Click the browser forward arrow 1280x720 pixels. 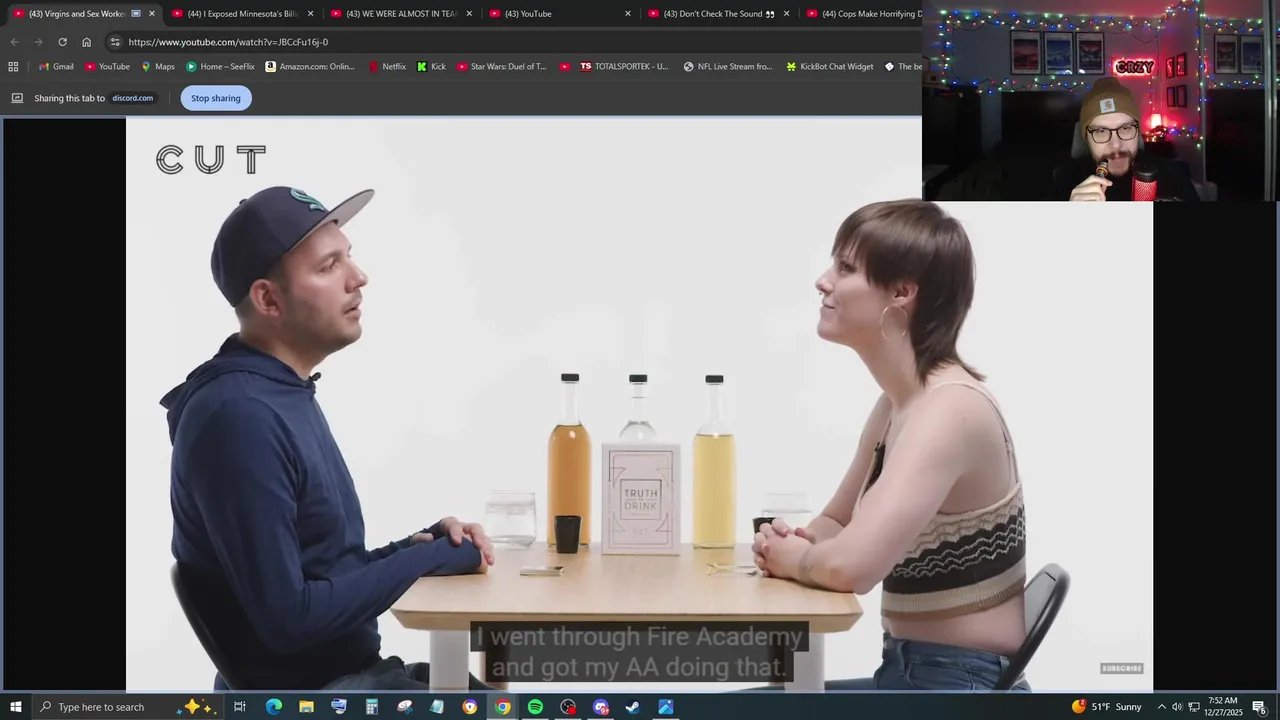[x=38, y=42]
